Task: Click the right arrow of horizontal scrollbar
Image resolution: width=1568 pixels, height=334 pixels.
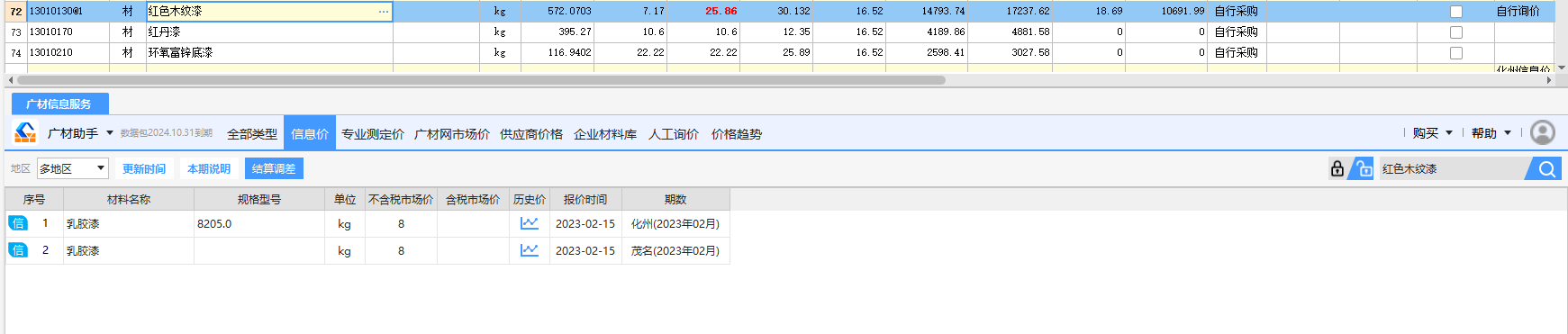Action: (x=1549, y=80)
